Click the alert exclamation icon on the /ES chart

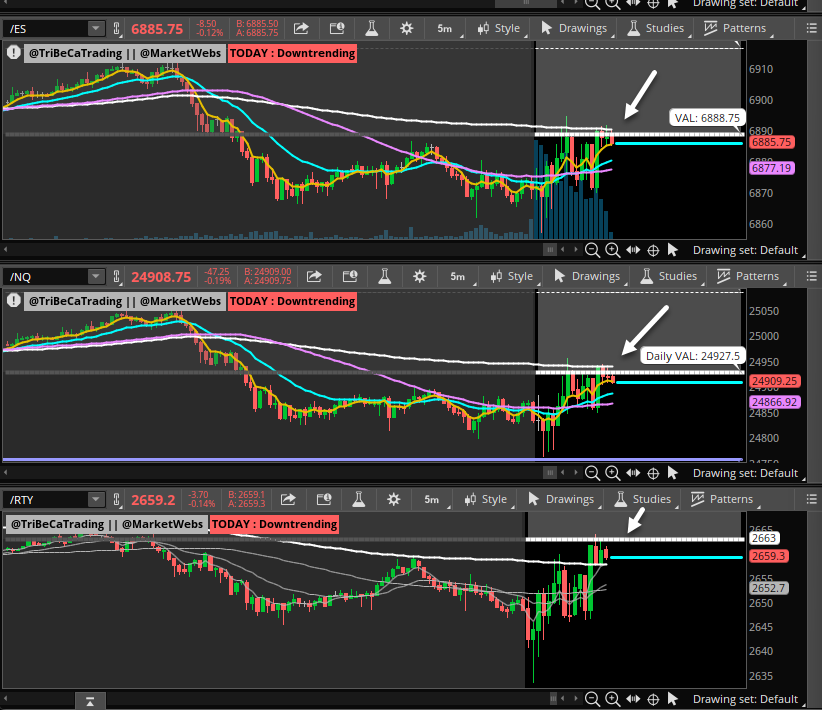click(x=14, y=52)
